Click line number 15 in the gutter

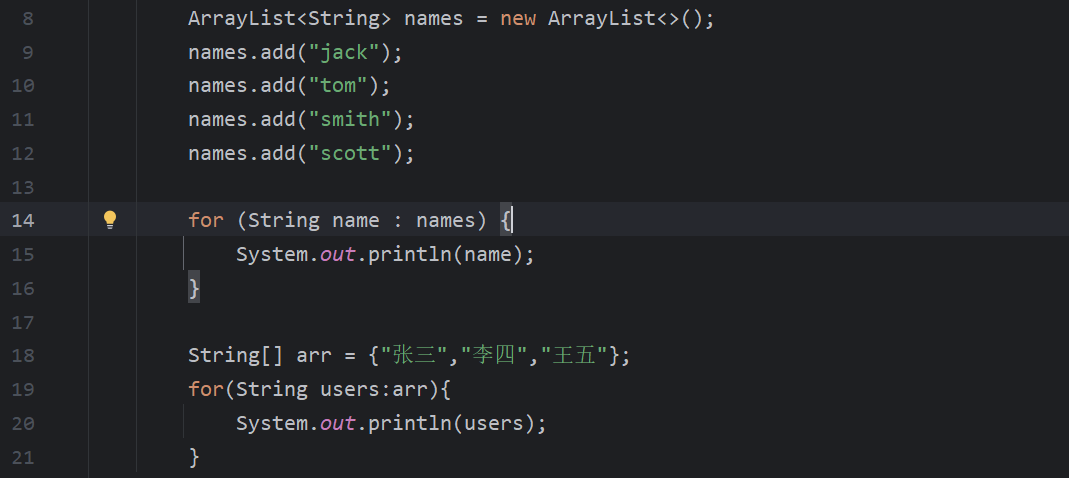tap(22, 255)
